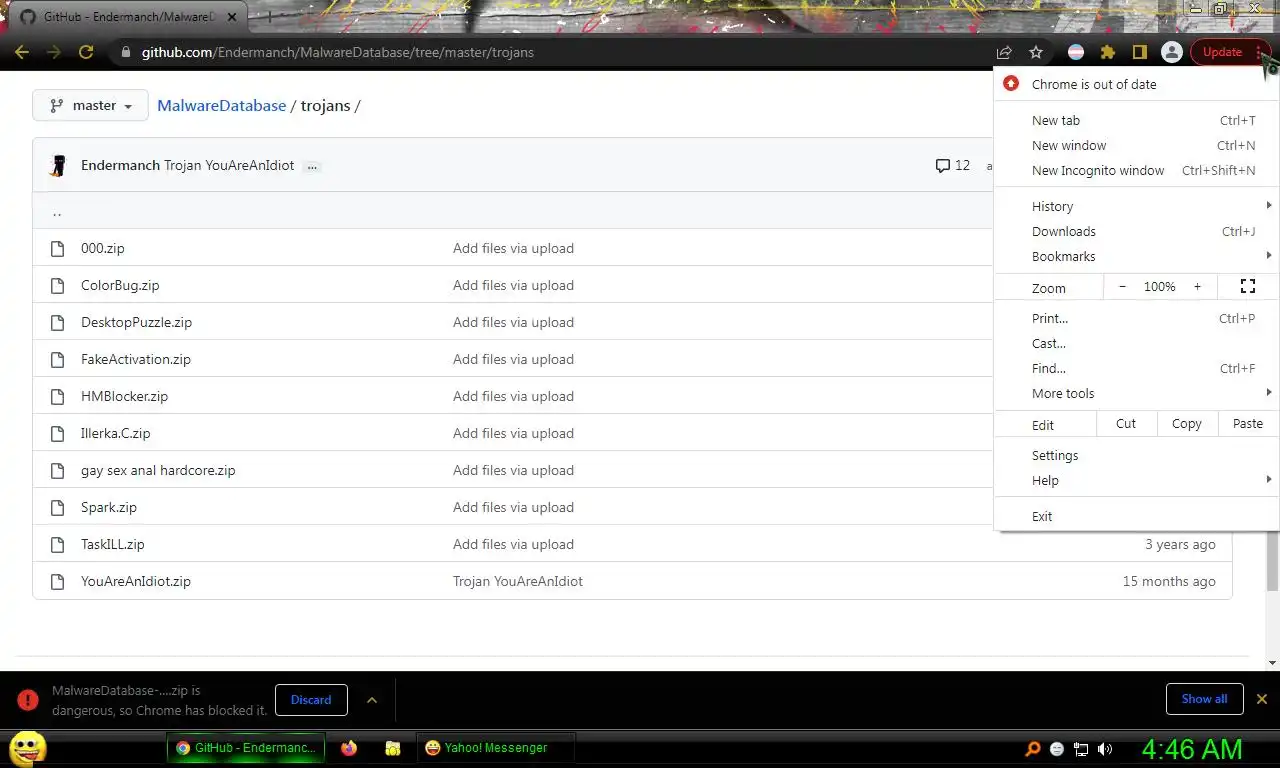
Task: Click the red Update button
Action: (x=1222, y=52)
